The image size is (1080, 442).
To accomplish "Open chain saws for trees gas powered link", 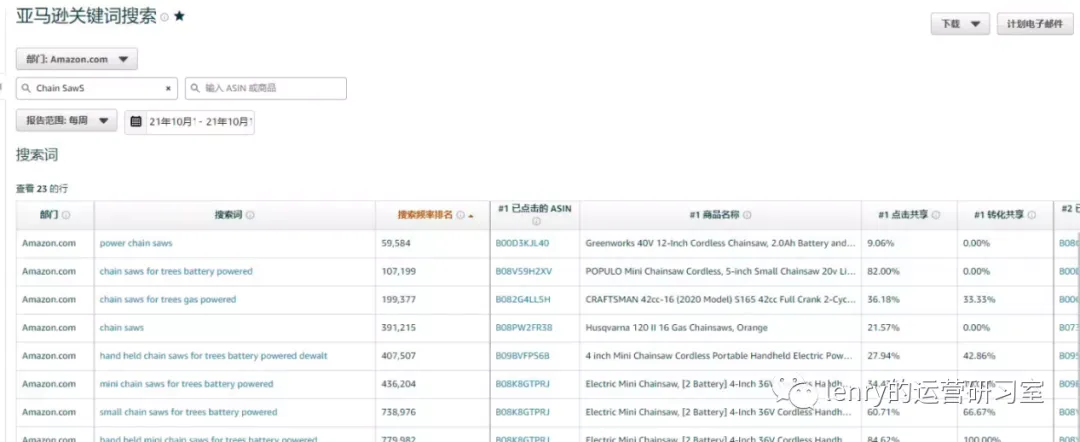I will (x=168, y=299).
